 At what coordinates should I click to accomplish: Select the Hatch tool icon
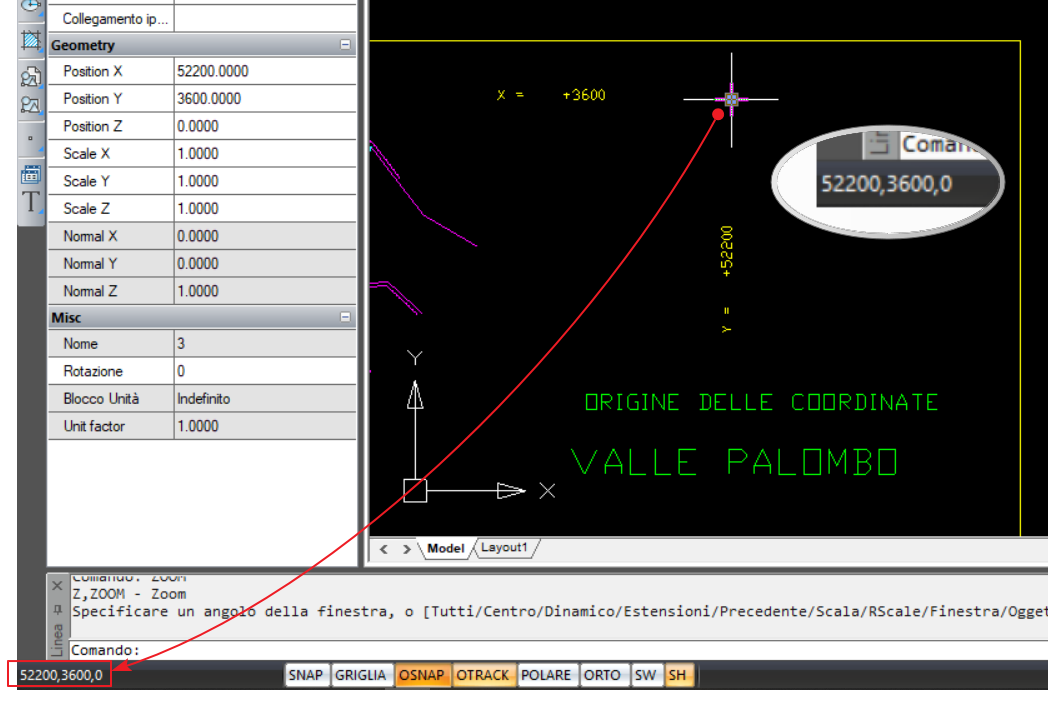point(30,41)
